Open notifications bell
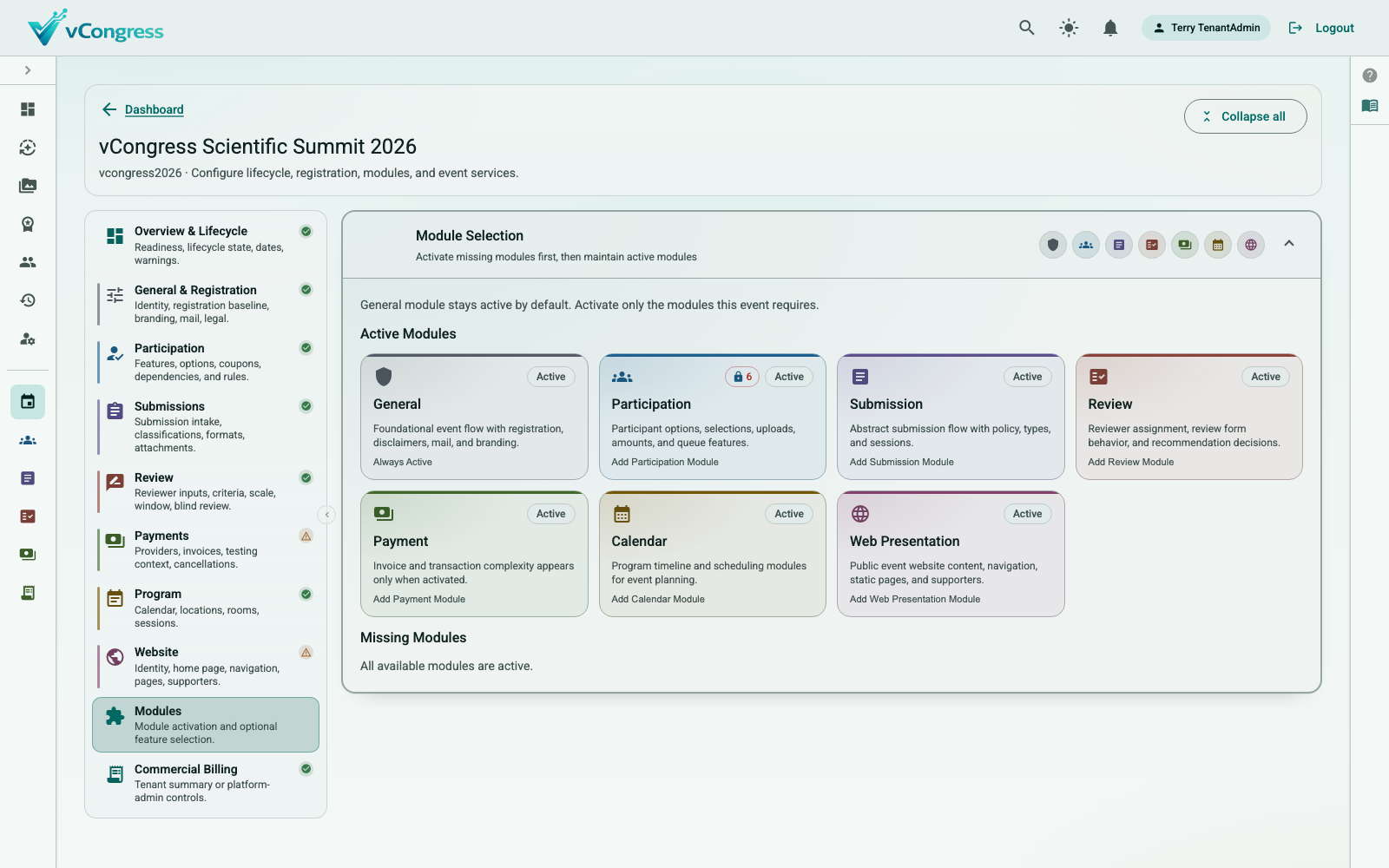The height and width of the screenshot is (868, 1389). [x=1110, y=28]
